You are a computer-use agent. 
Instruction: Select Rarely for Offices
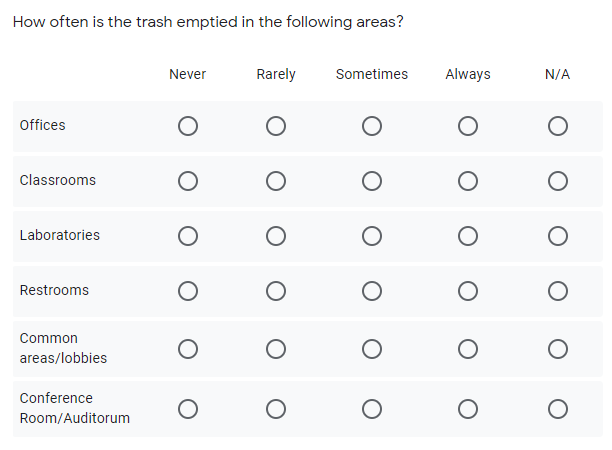tap(276, 126)
